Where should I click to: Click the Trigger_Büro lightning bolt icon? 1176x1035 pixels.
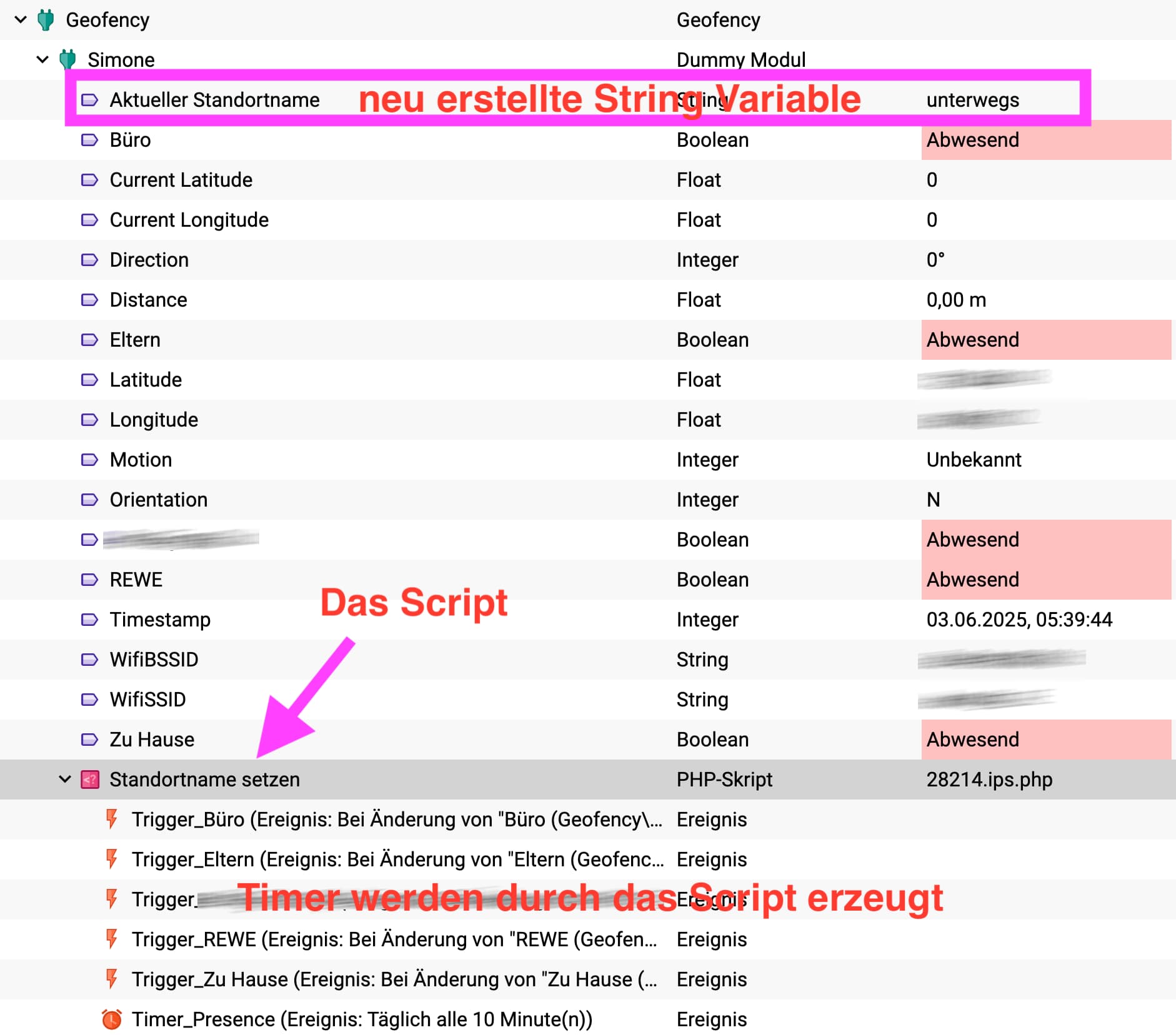[112, 819]
